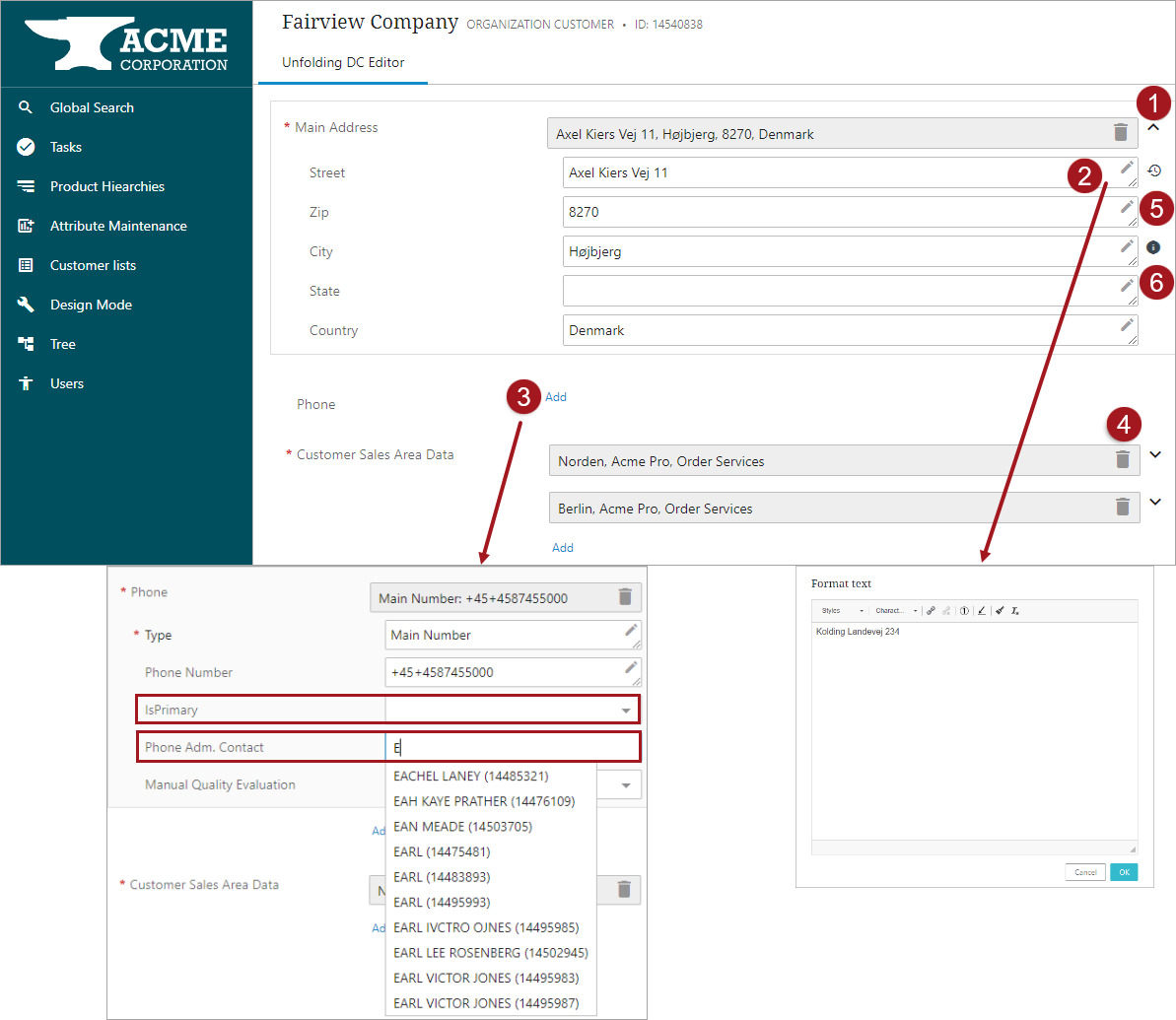Image resolution: width=1176 pixels, height=1020 pixels.
Task: Expand the Norden, Acme Pro sales area
Action: pos(1155,454)
